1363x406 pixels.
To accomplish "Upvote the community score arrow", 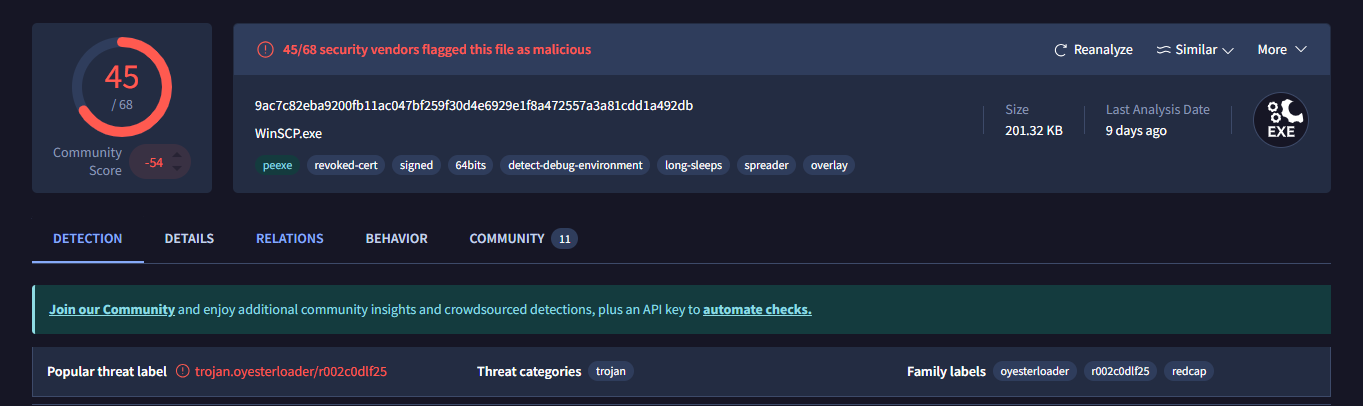I will point(177,155).
